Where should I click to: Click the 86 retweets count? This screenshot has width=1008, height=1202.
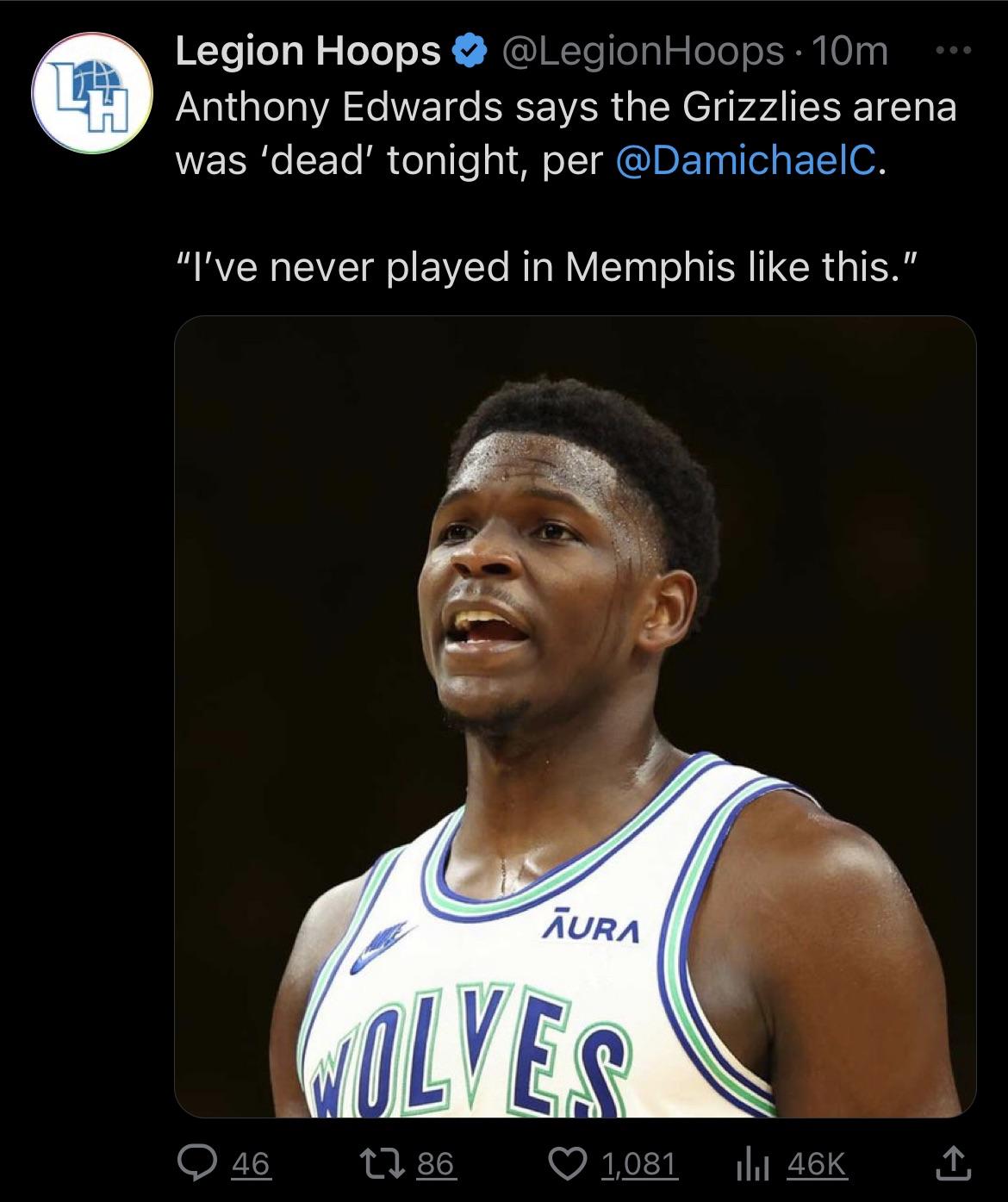pyautogui.click(x=436, y=1165)
